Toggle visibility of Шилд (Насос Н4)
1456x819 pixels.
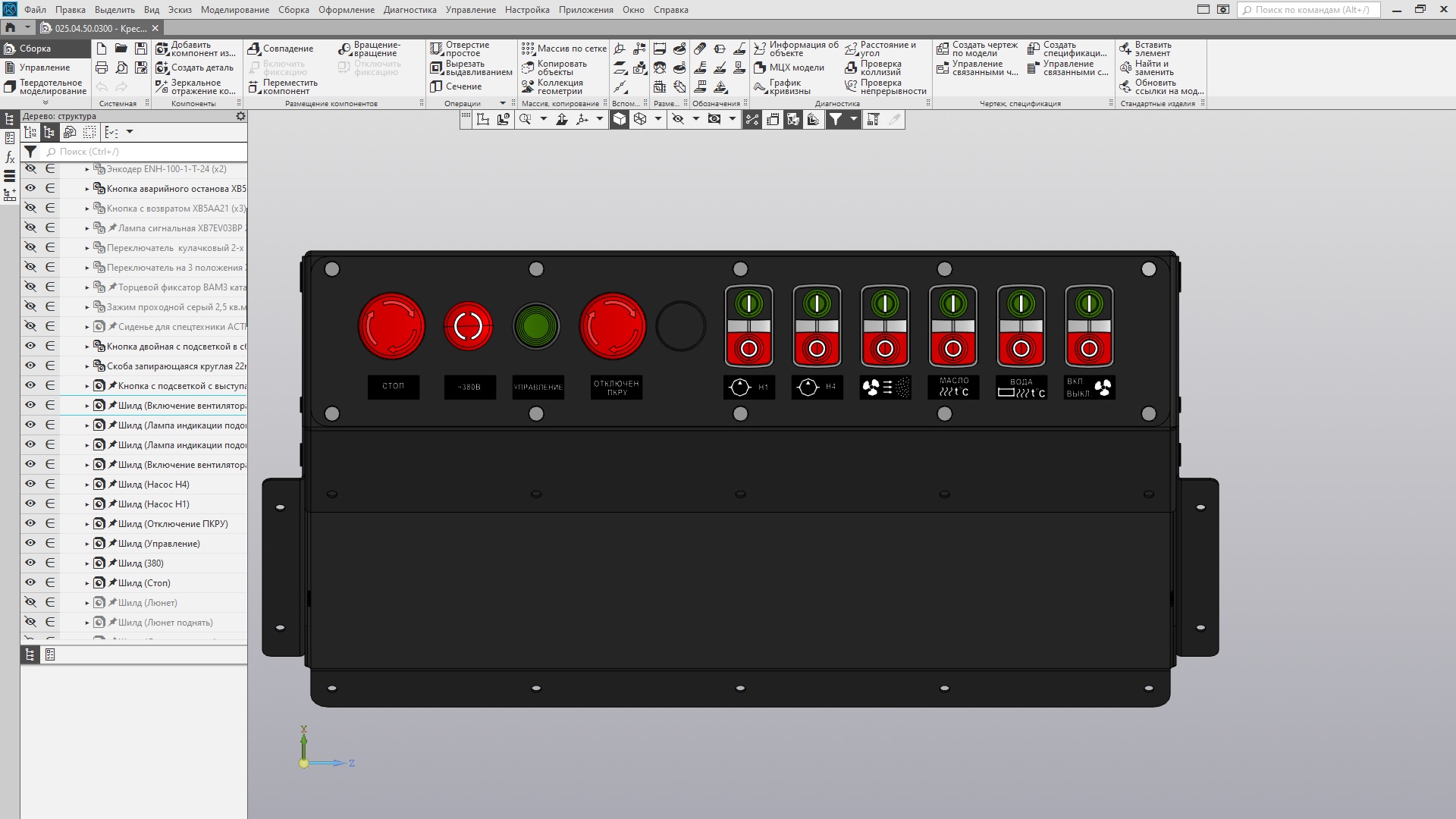click(x=30, y=484)
